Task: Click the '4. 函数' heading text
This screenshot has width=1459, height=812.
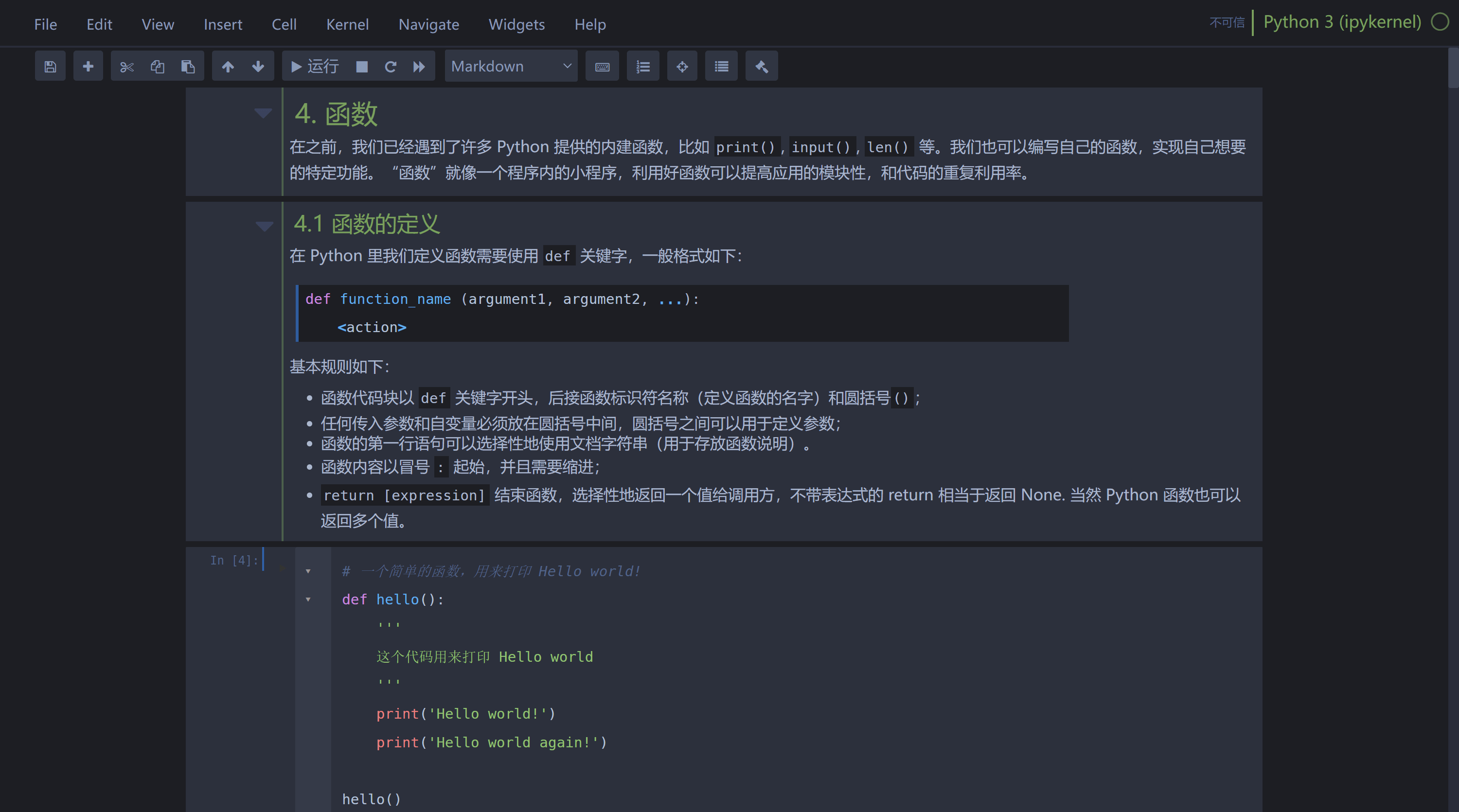Action: [x=336, y=114]
